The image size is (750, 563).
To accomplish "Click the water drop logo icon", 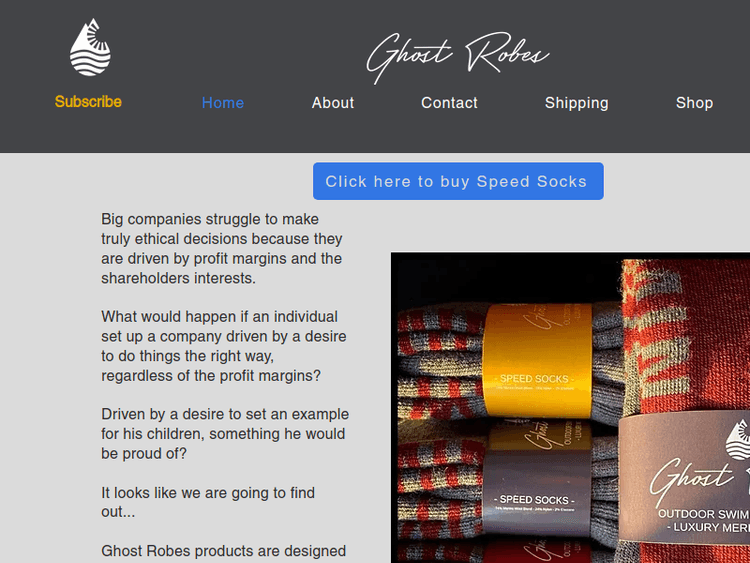I will [x=90, y=47].
